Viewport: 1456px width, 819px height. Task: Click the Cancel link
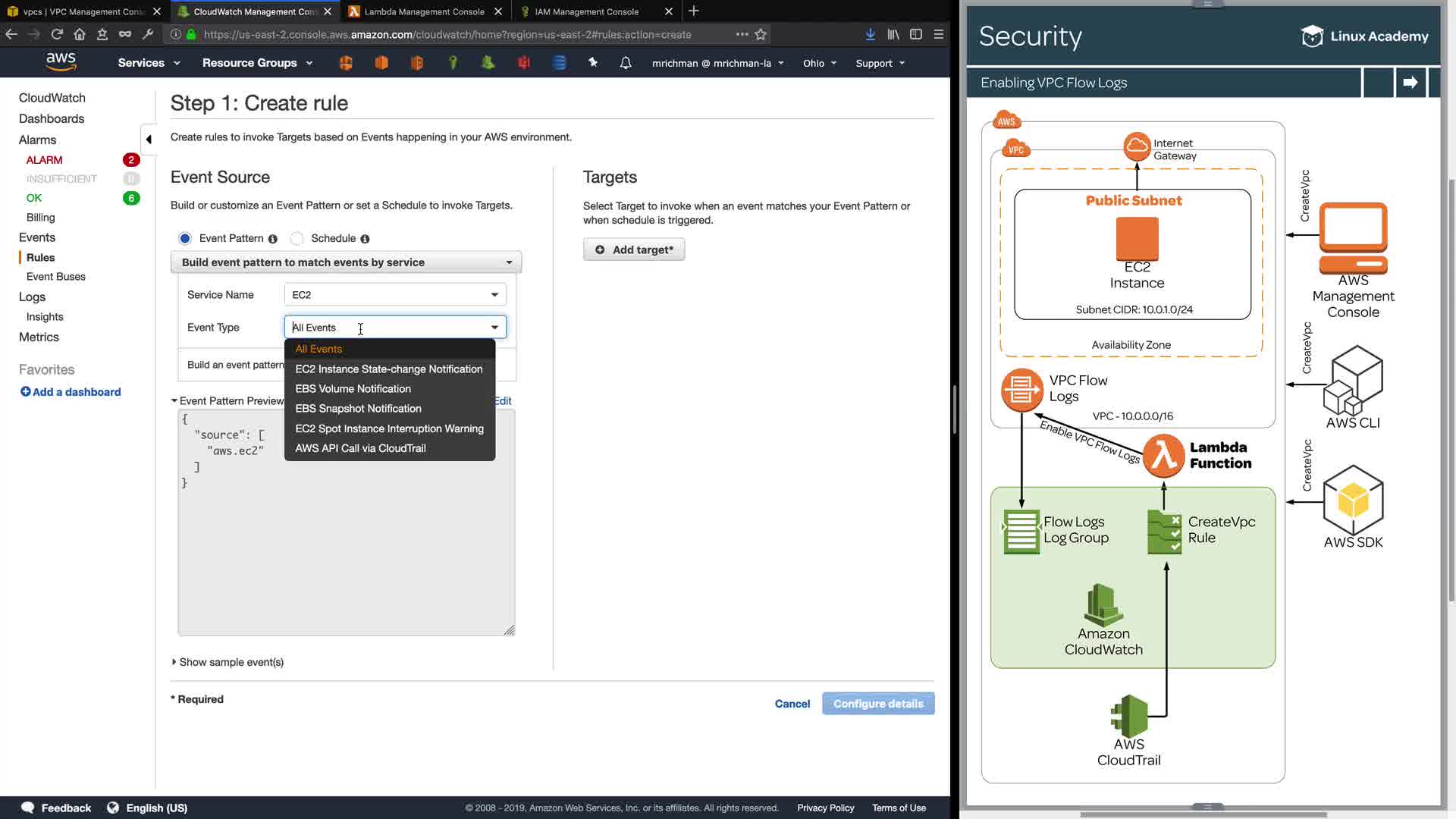coord(792,704)
